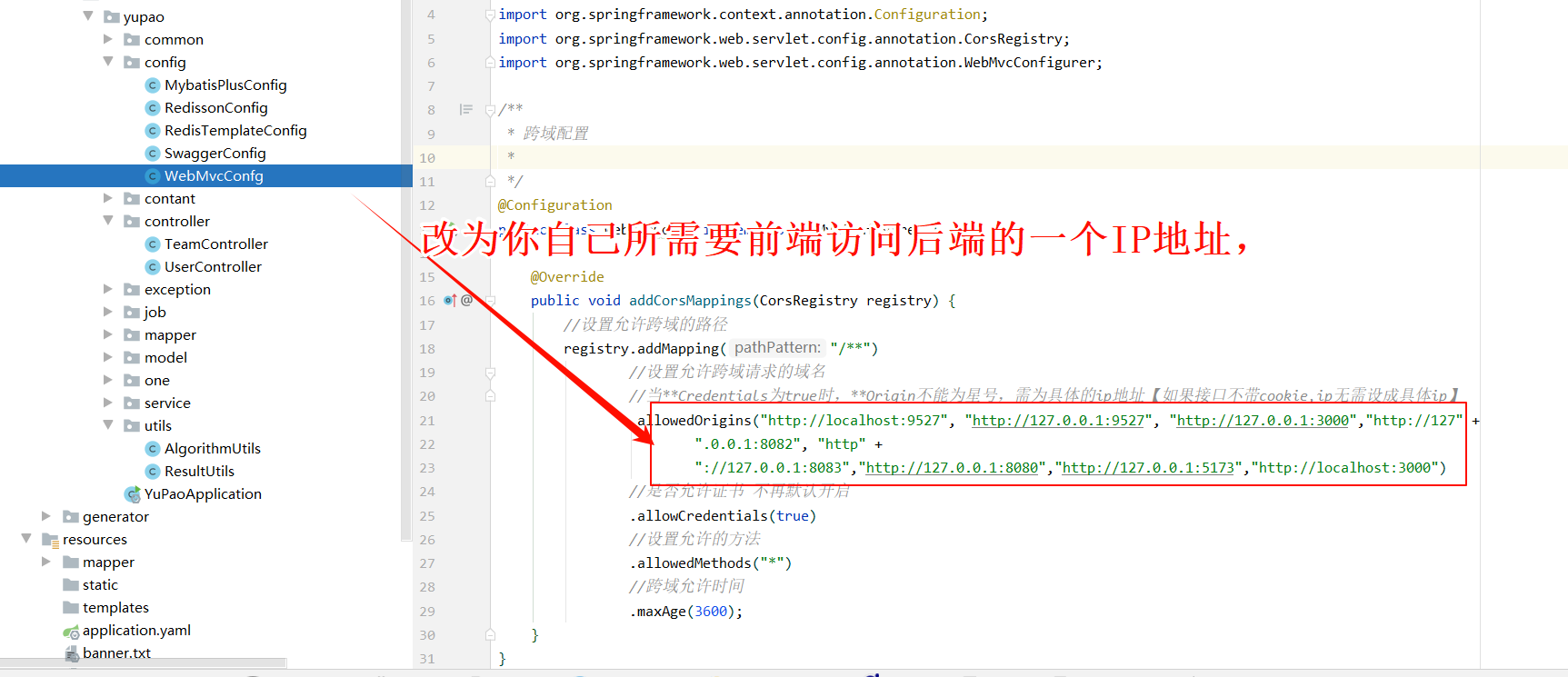
Task: Open the SwaggerConfig file
Action: 215,154
